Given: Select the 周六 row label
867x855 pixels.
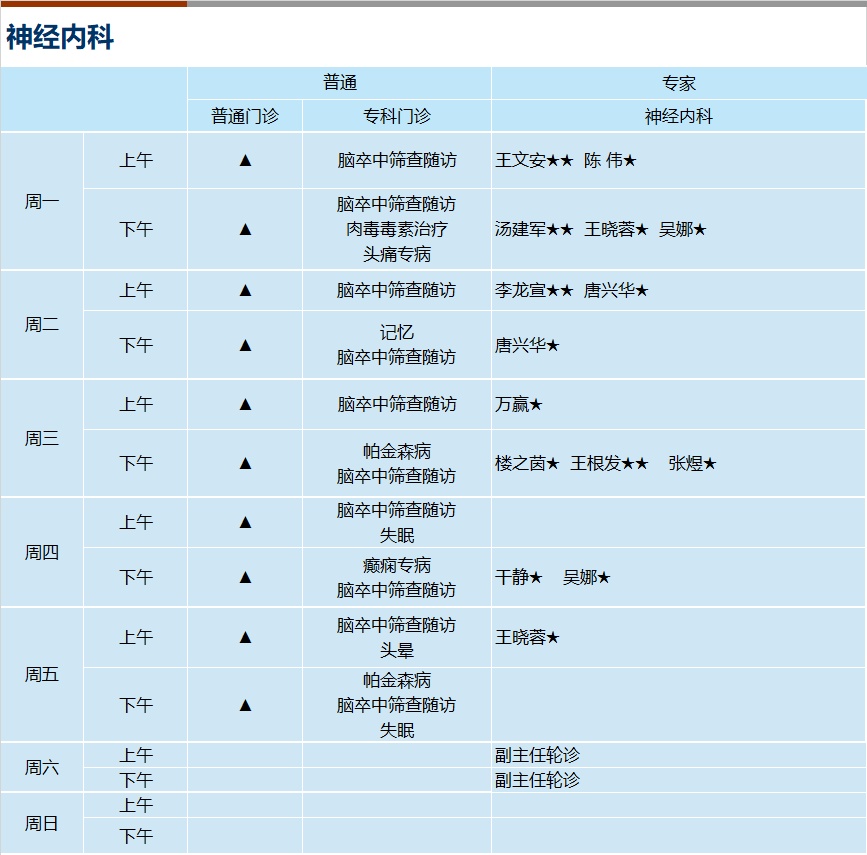Looking at the screenshot, I should 41,767.
